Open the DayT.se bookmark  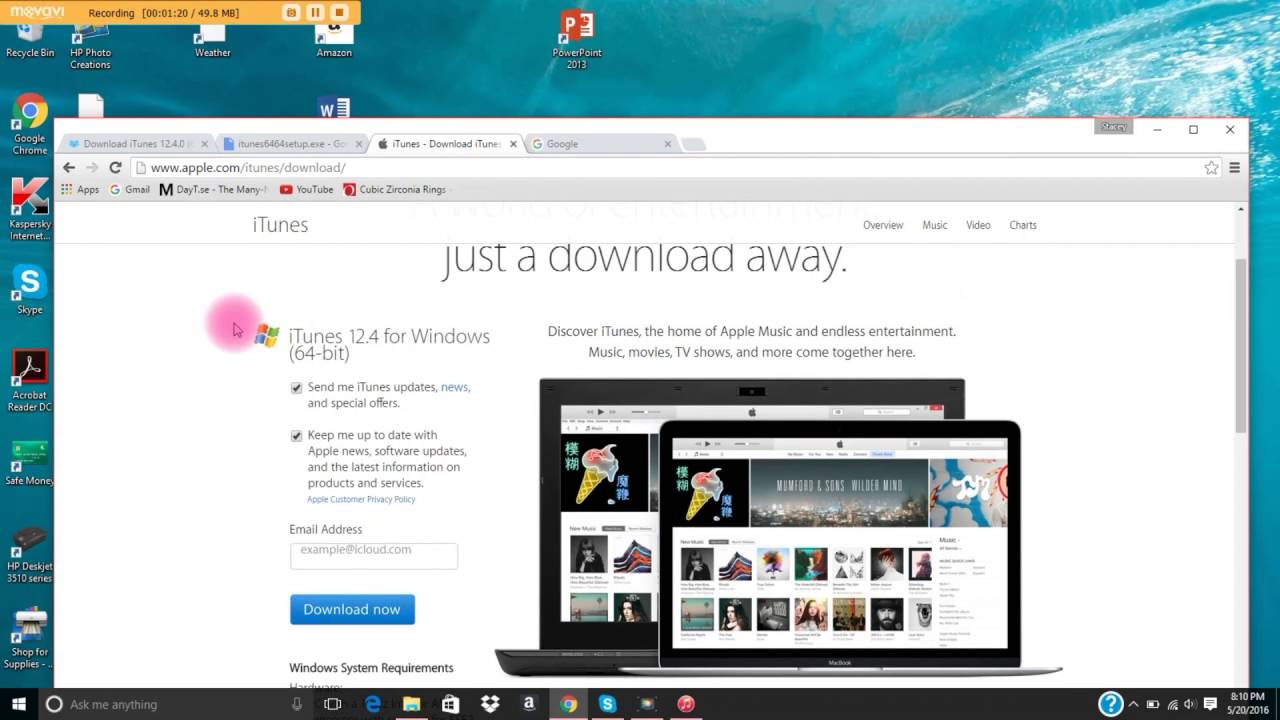click(x=214, y=189)
